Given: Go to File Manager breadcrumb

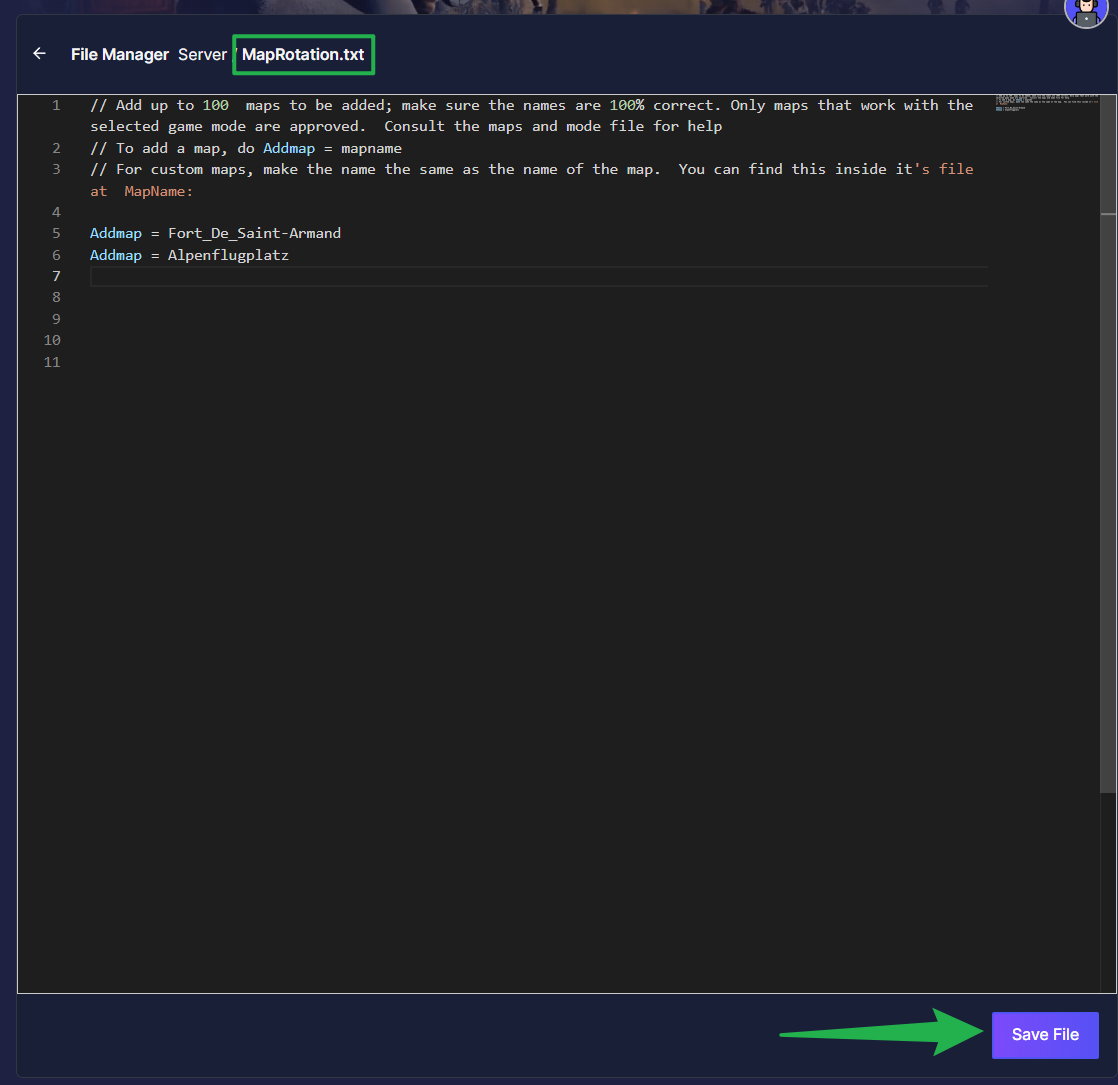Looking at the screenshot, I should point(119,55).
